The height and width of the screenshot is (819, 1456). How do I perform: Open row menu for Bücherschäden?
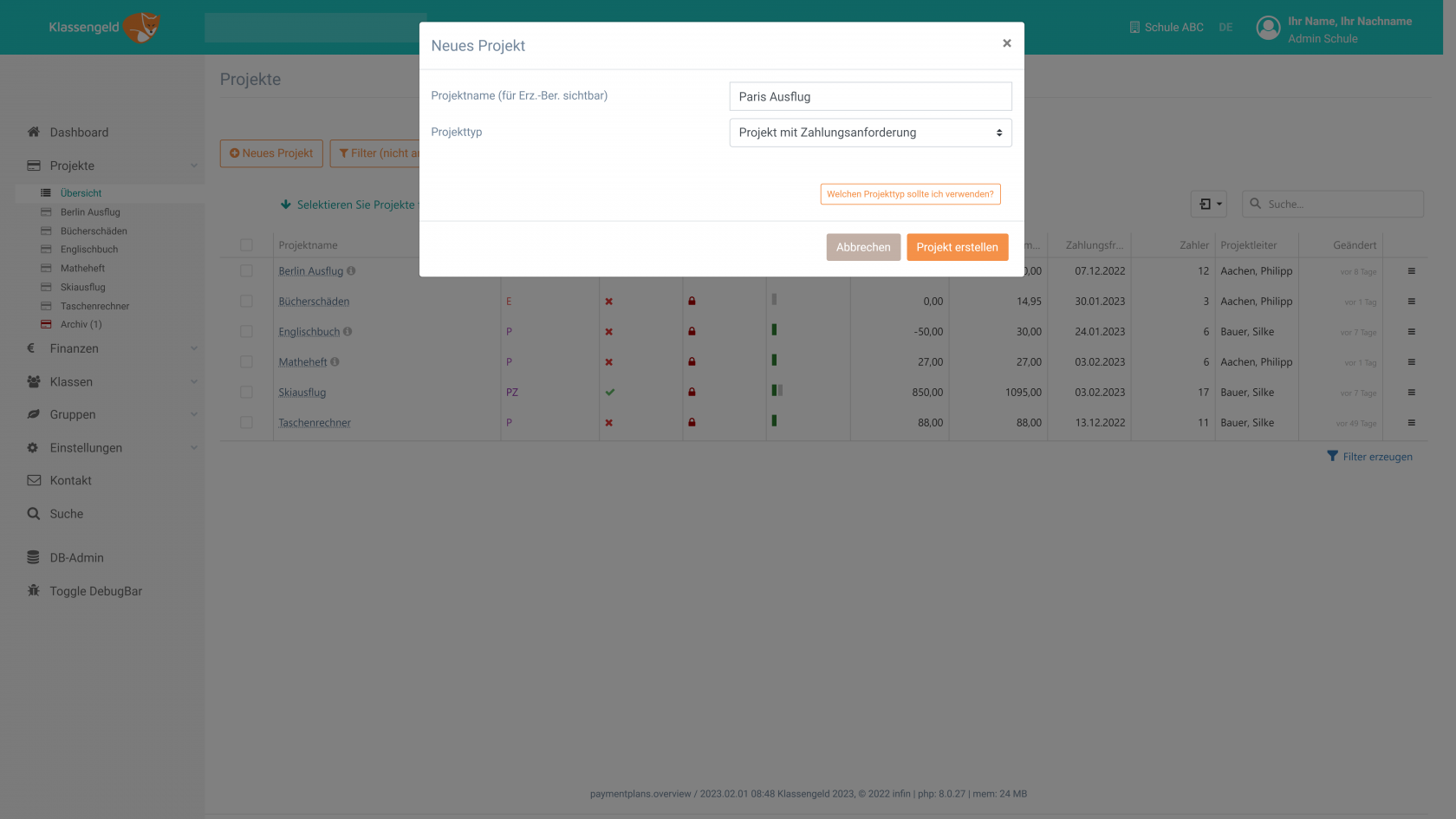(1411, 302)
